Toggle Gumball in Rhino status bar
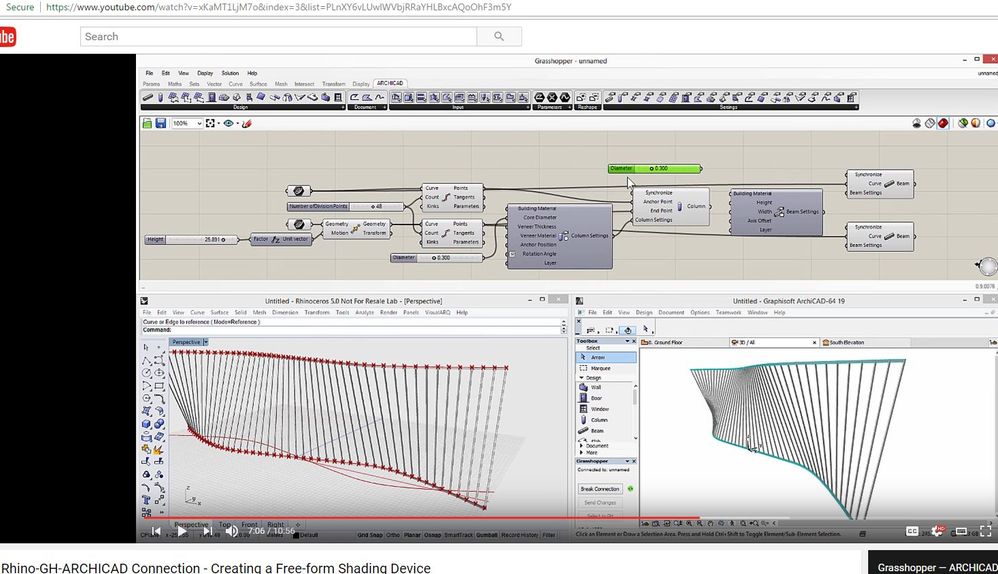Image resolution: width=998 pixels, height=574 pixels. click(x=487, y=535)
